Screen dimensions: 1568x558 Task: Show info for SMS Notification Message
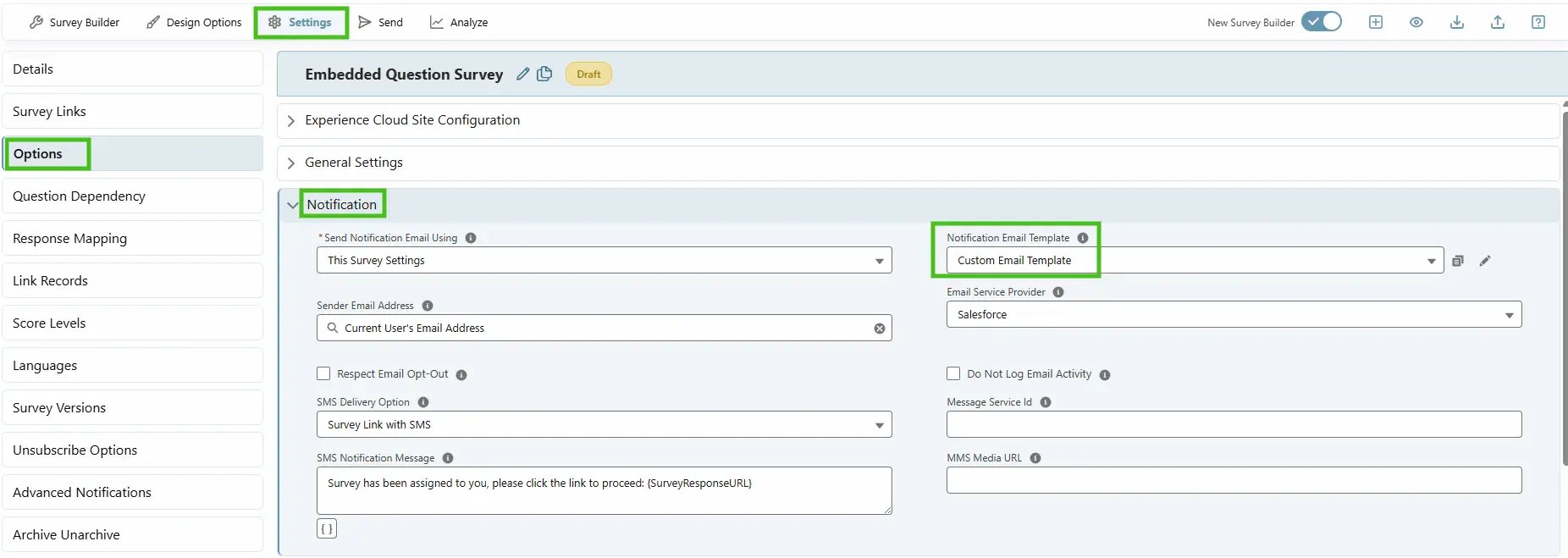448,458
